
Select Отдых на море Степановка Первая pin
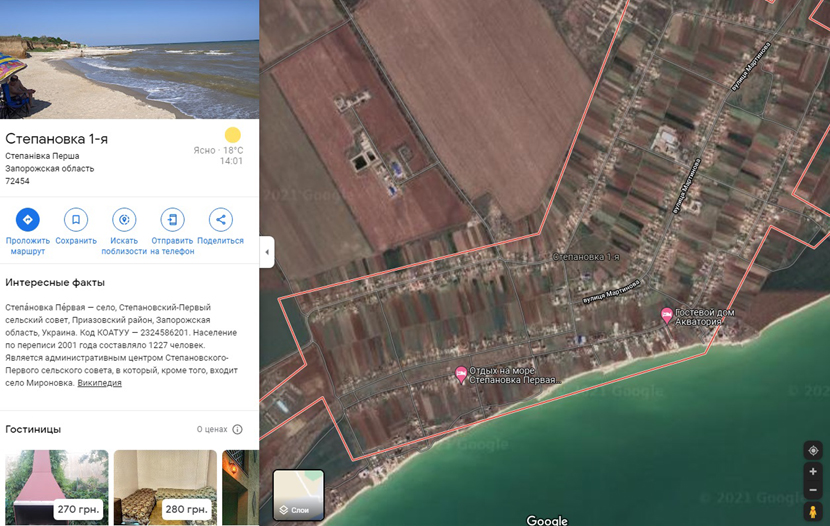[461, 374]
